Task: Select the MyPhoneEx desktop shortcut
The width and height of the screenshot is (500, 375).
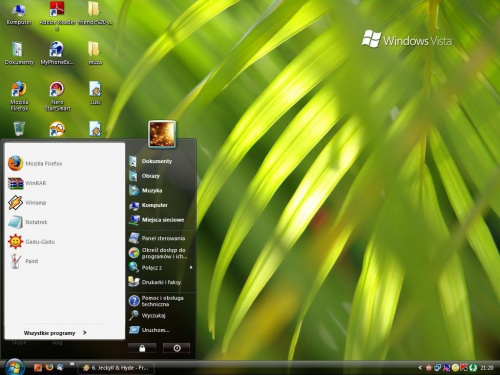Action: [x=57, y=53]
